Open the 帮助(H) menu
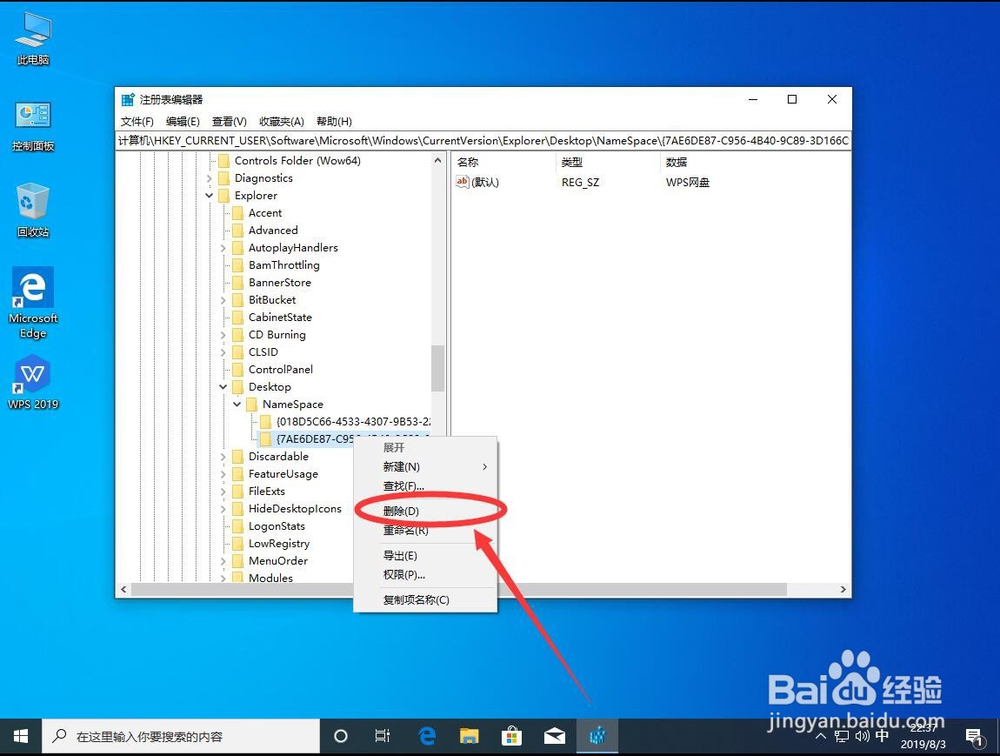 (334, 121)
